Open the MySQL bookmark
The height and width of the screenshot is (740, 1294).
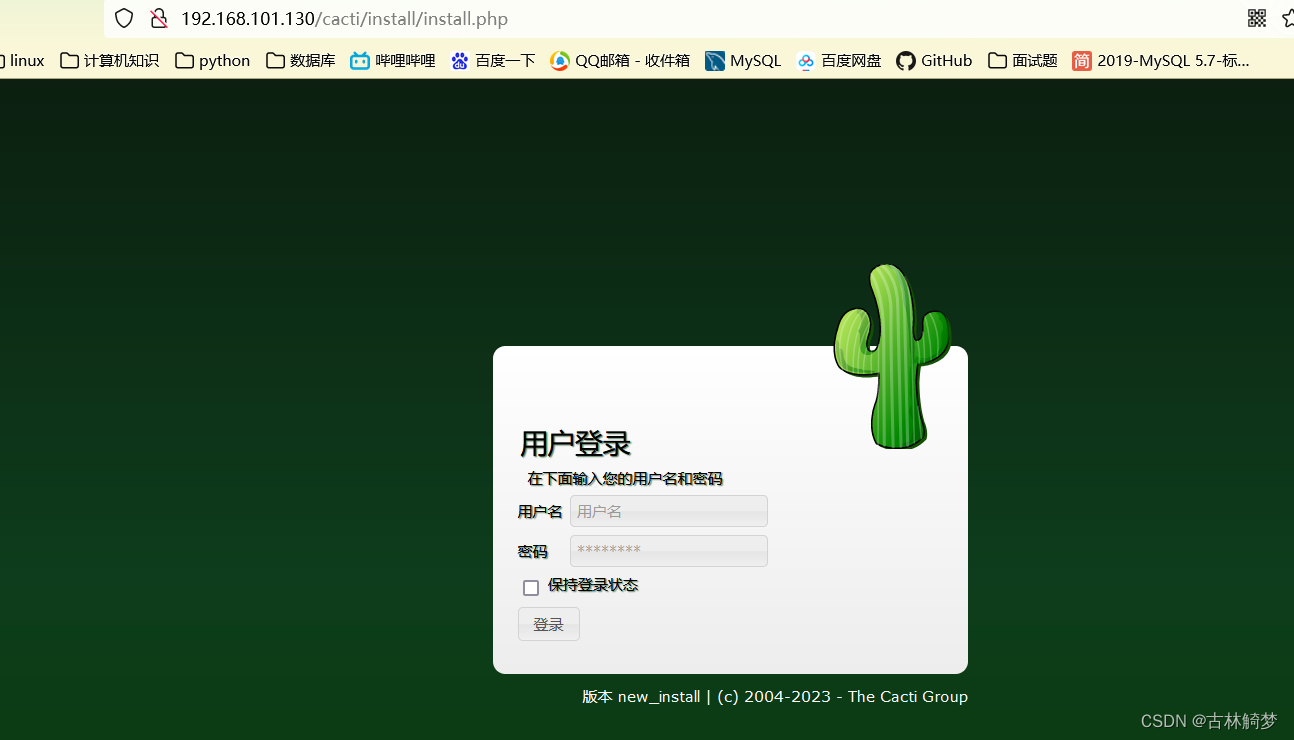tap(743, 60)
